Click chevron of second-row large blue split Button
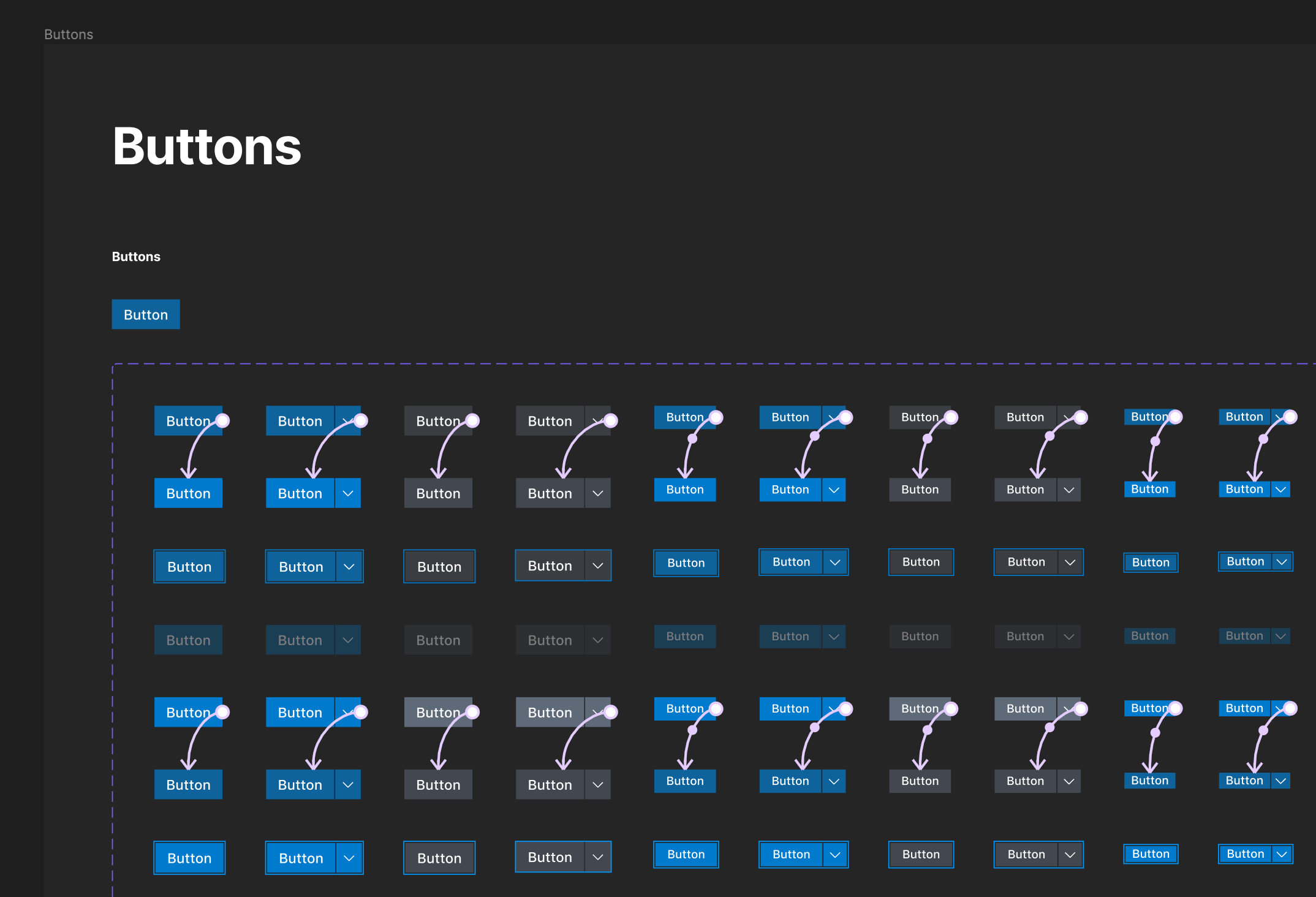Screen dimensions: 1316x897 (x=347, y=494)
